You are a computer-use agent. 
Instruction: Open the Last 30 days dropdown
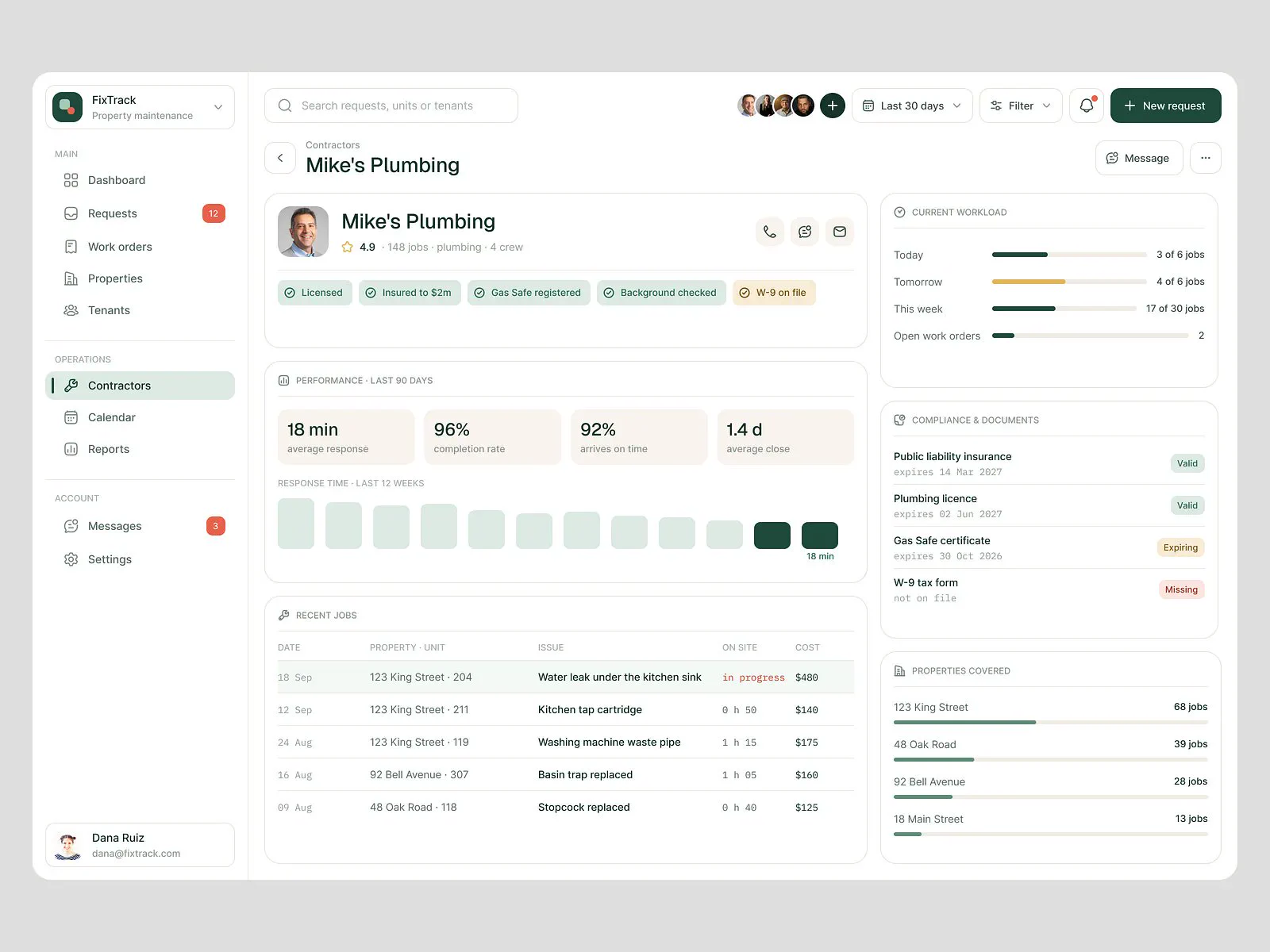tap(912, 106)
